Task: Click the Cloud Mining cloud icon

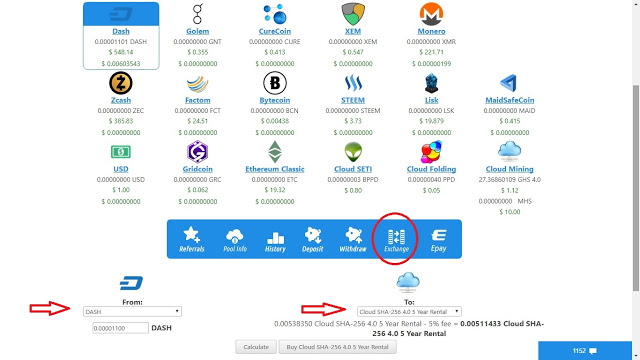Action: (509, 151)
